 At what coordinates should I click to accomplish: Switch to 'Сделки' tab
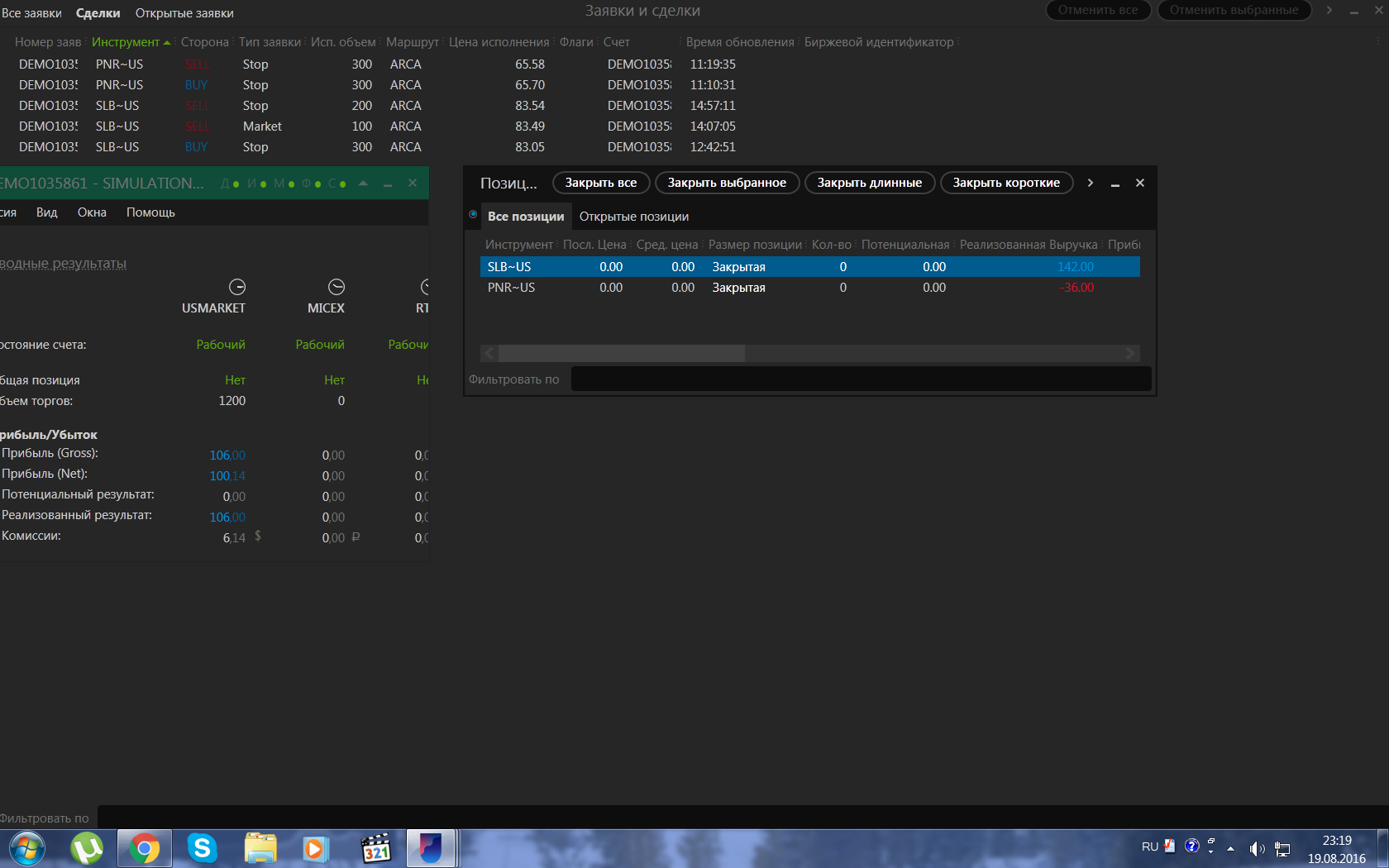(98, 13)
